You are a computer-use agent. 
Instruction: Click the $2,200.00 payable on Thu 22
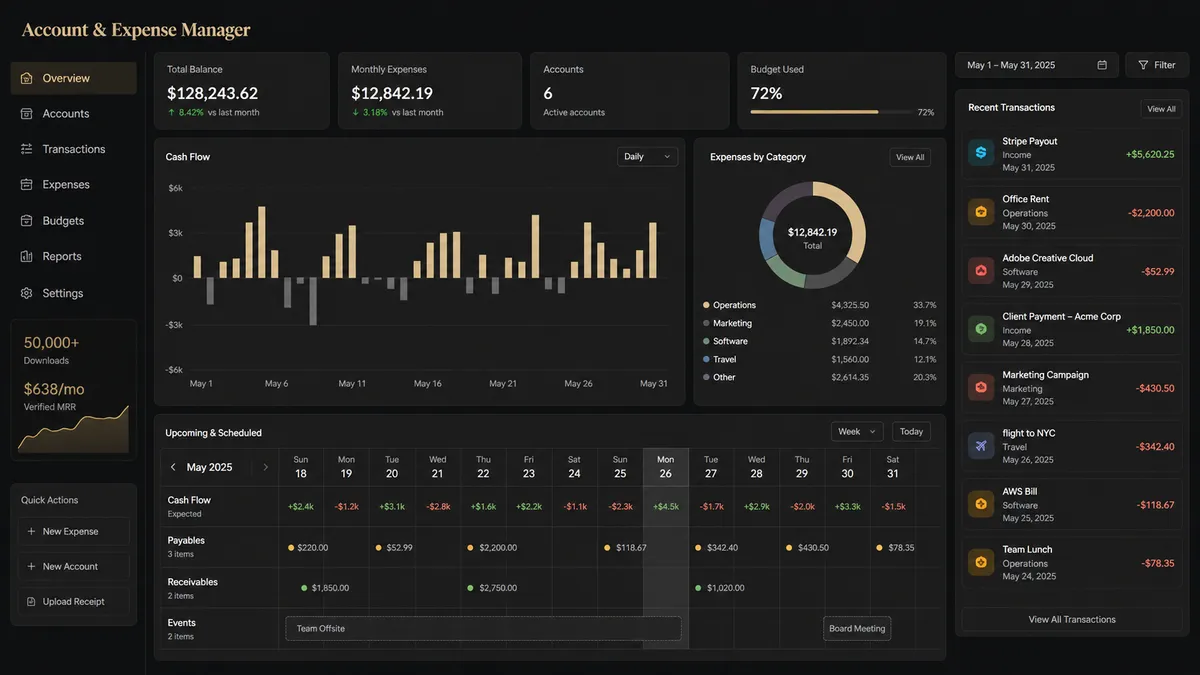(492, 548)
